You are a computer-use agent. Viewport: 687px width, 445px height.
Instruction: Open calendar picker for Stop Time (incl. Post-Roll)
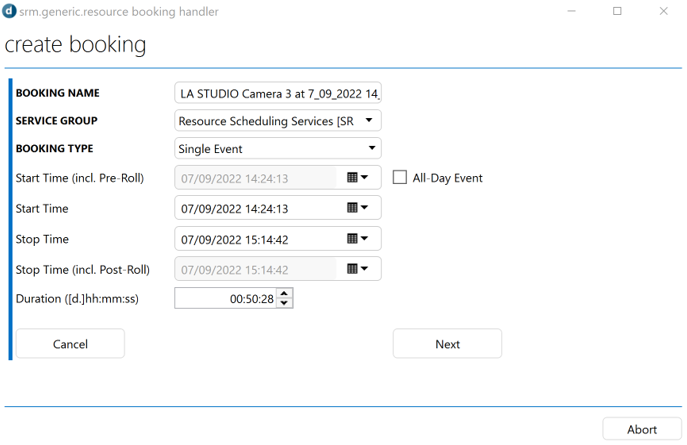point(358,268)
